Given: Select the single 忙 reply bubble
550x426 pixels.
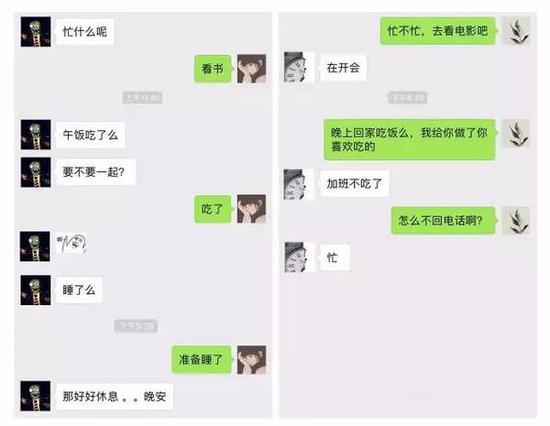Looking at the screenshot, I should (x=335, y=258).
